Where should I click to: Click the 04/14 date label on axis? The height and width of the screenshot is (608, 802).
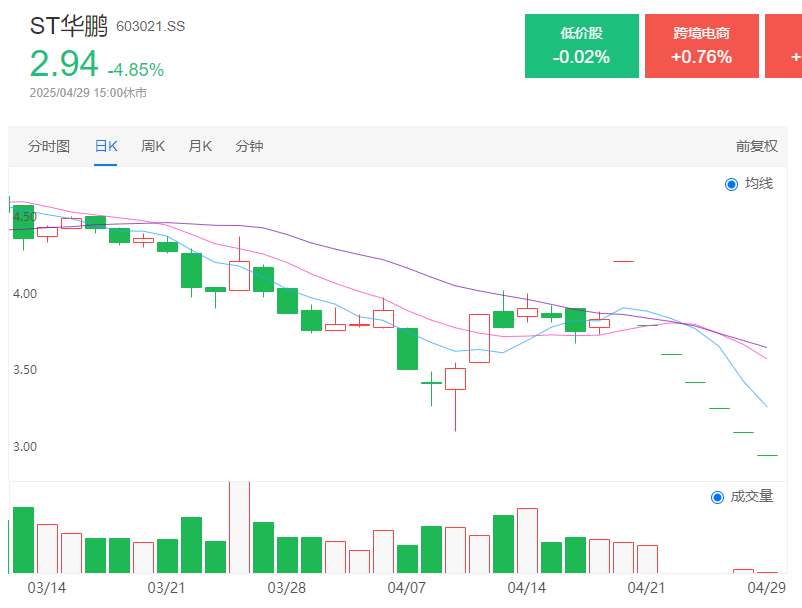coord(527,587)
